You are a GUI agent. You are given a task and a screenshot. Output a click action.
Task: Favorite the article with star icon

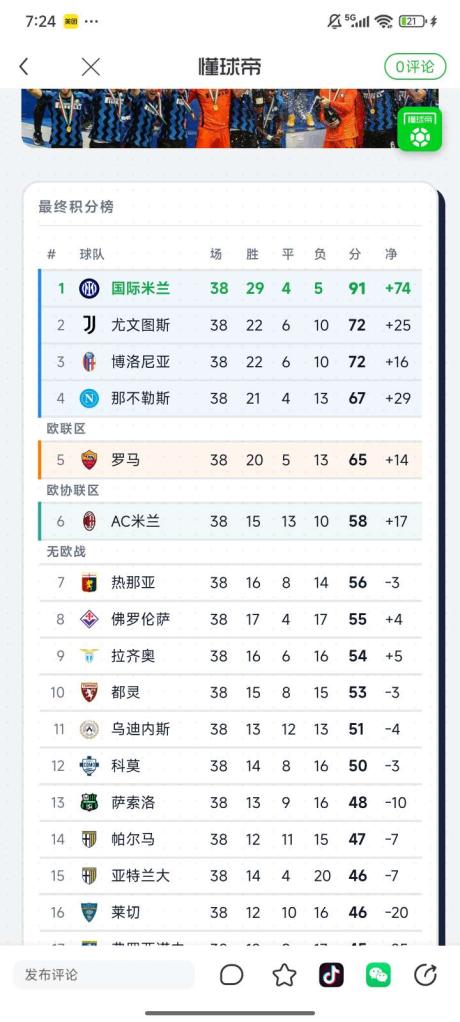284,975
